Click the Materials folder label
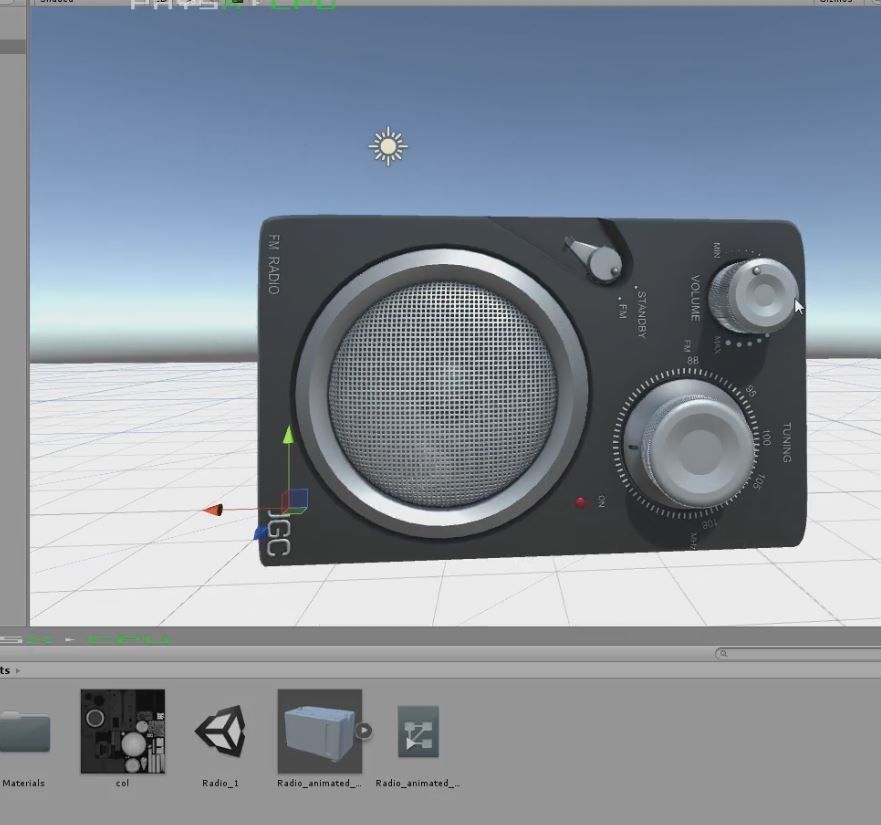The image size is (881, 825). [24, 783]
